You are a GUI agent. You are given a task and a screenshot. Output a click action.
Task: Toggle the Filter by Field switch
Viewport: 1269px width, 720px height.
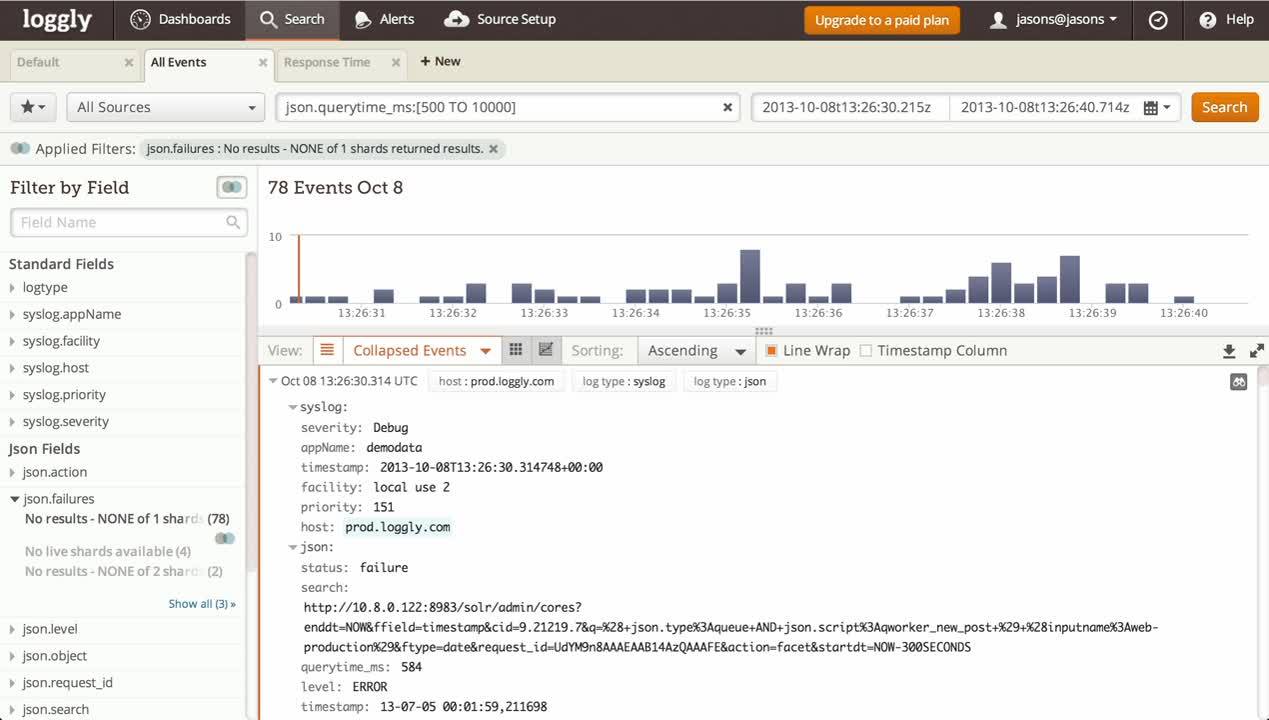tap(231, 187)
